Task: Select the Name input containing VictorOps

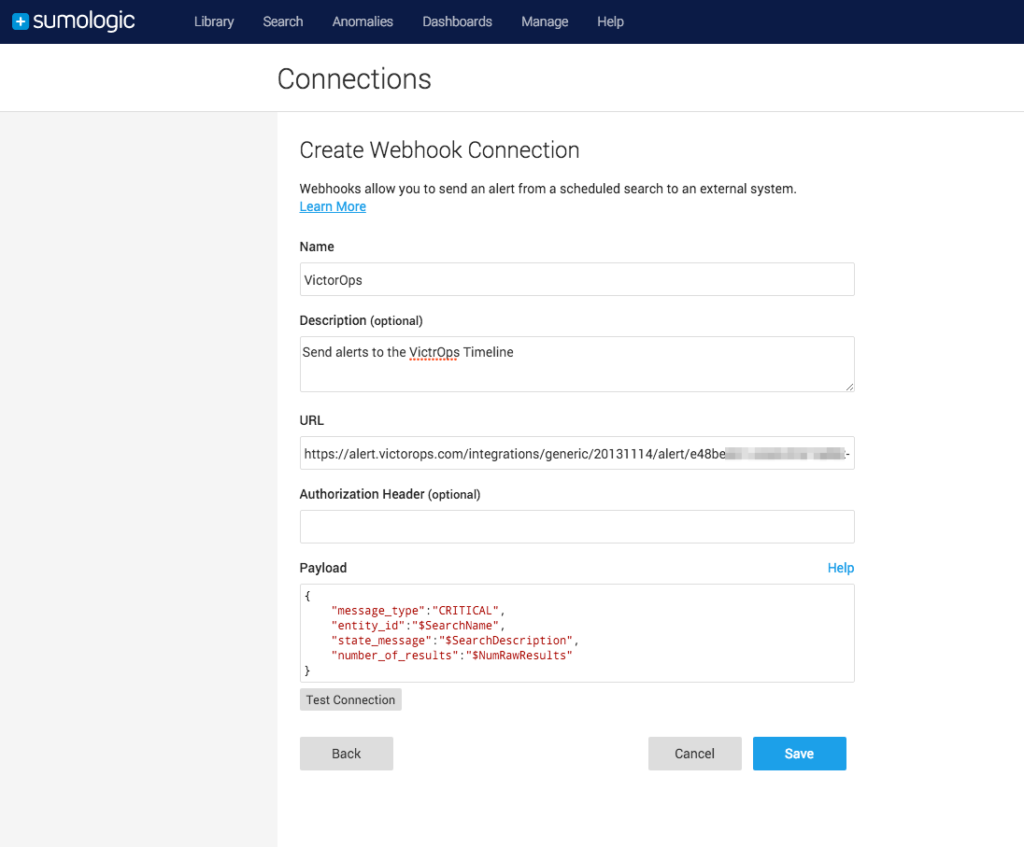Action: coord(576,279)
